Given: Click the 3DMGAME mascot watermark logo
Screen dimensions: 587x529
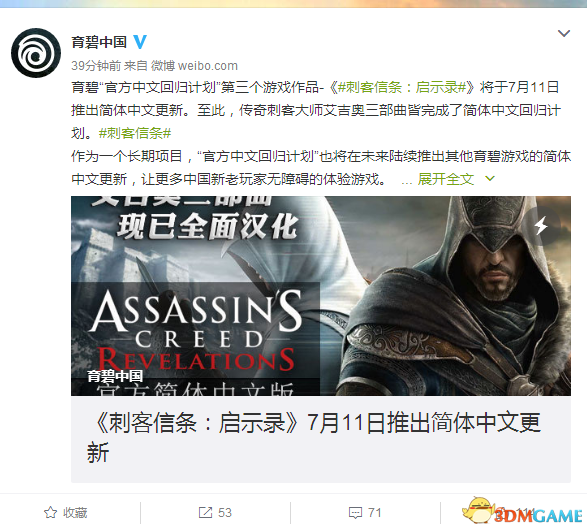Looking at the screenshot, I should [x=523, y=511].
